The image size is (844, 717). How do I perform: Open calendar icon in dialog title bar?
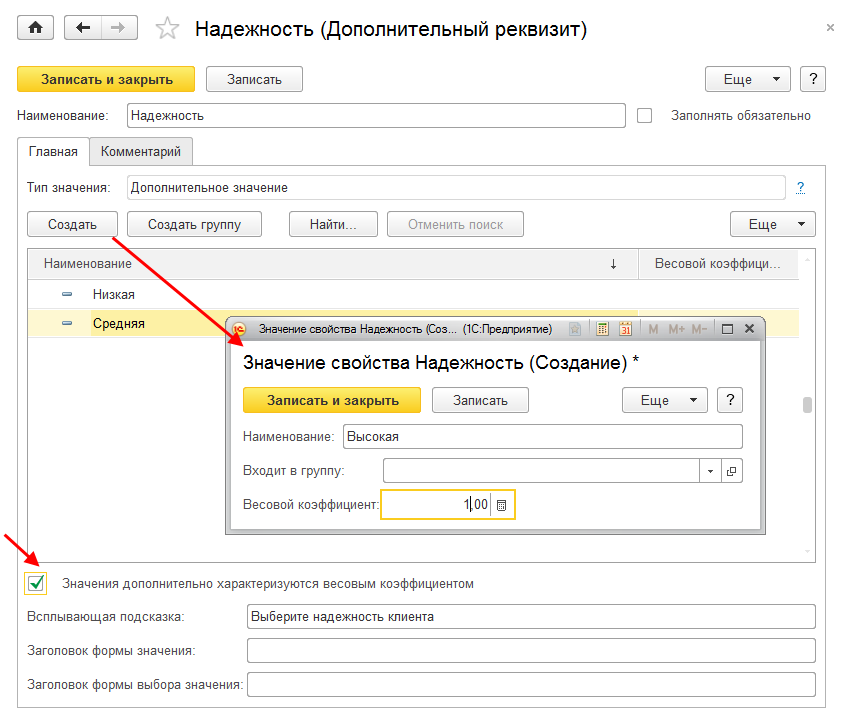pos(626,329)
